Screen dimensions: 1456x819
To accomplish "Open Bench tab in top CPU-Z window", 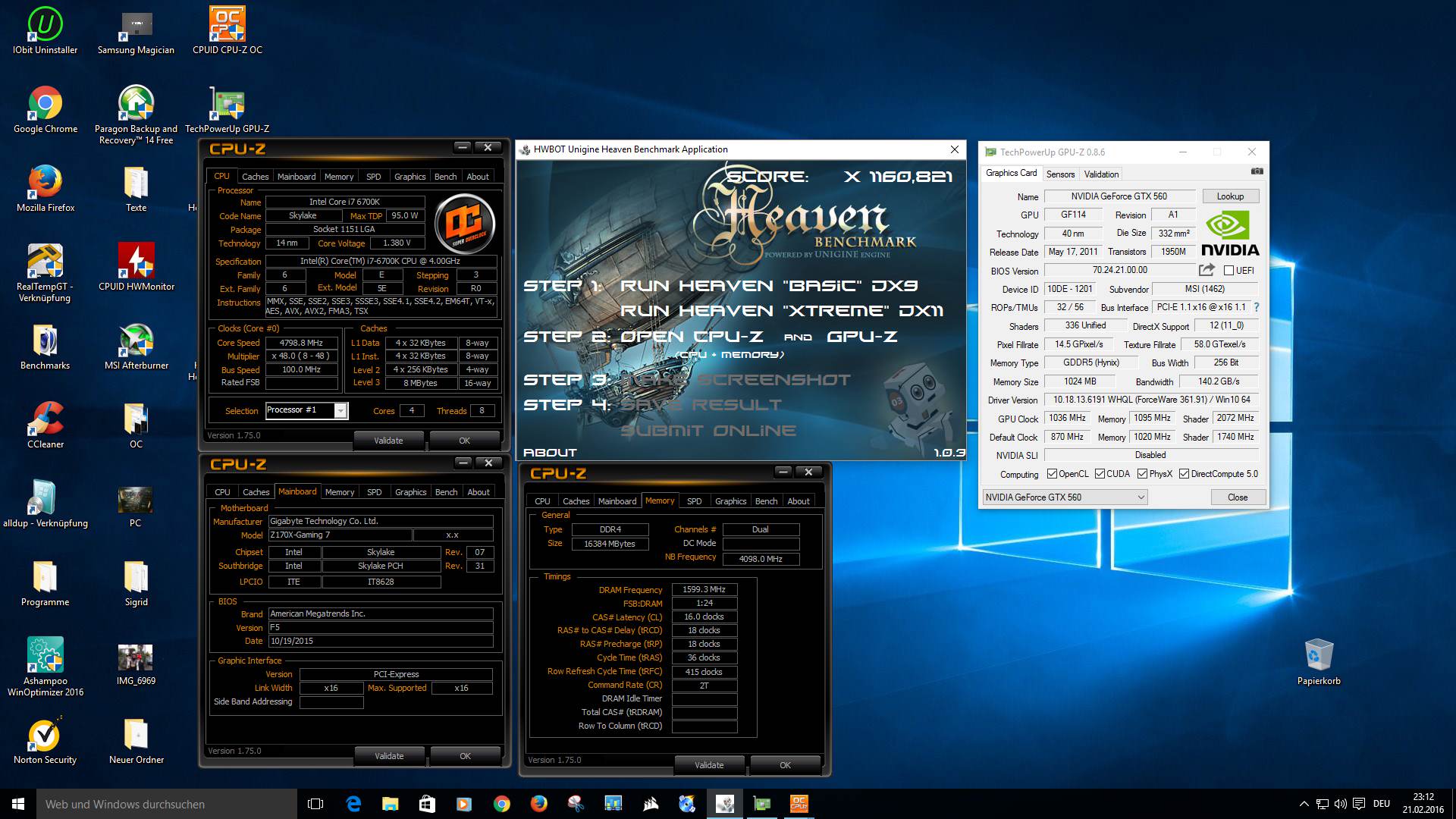I will [445, 176].
